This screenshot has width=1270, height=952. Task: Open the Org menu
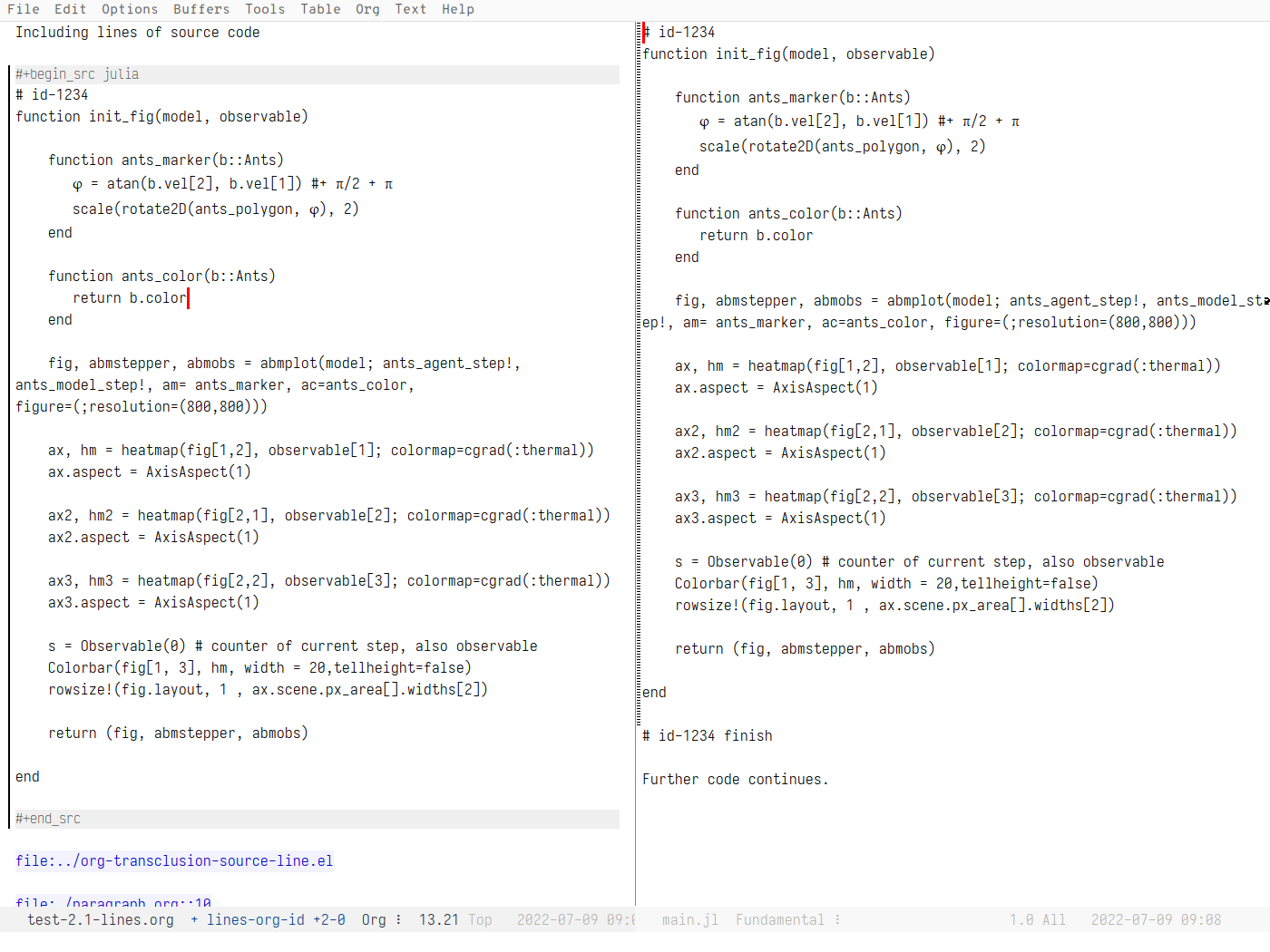click(x=367, y=9)
